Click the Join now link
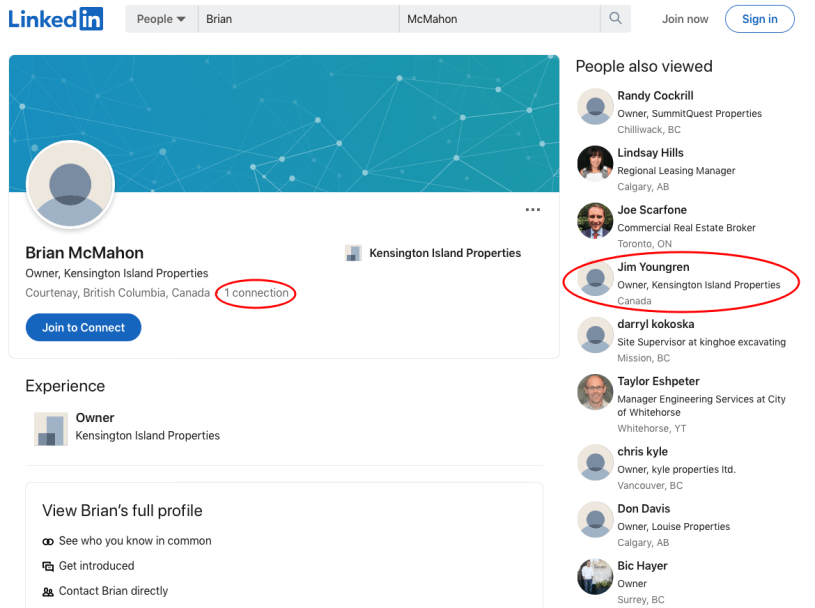This screenshot has width=815, height=608. (x=685, y=19)
